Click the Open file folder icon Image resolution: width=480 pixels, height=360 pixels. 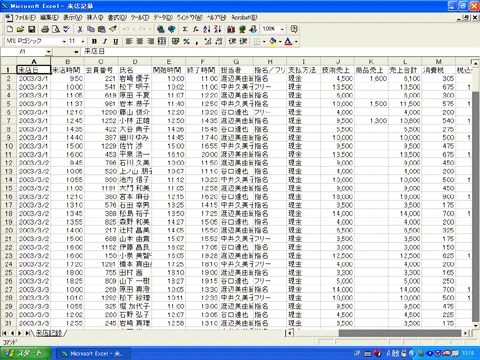[x=21, y=29]
